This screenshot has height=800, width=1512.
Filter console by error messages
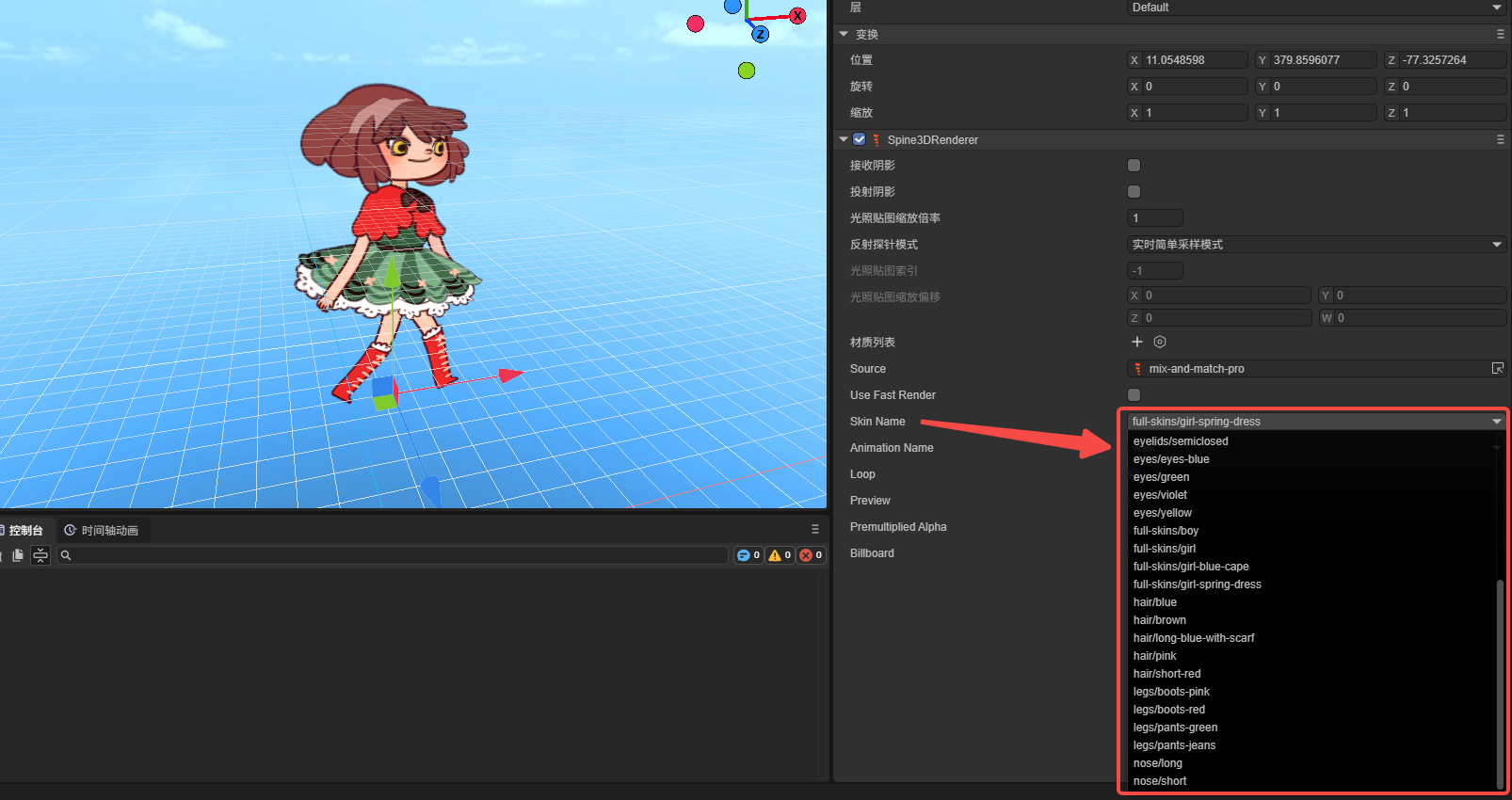coord(812,555)
